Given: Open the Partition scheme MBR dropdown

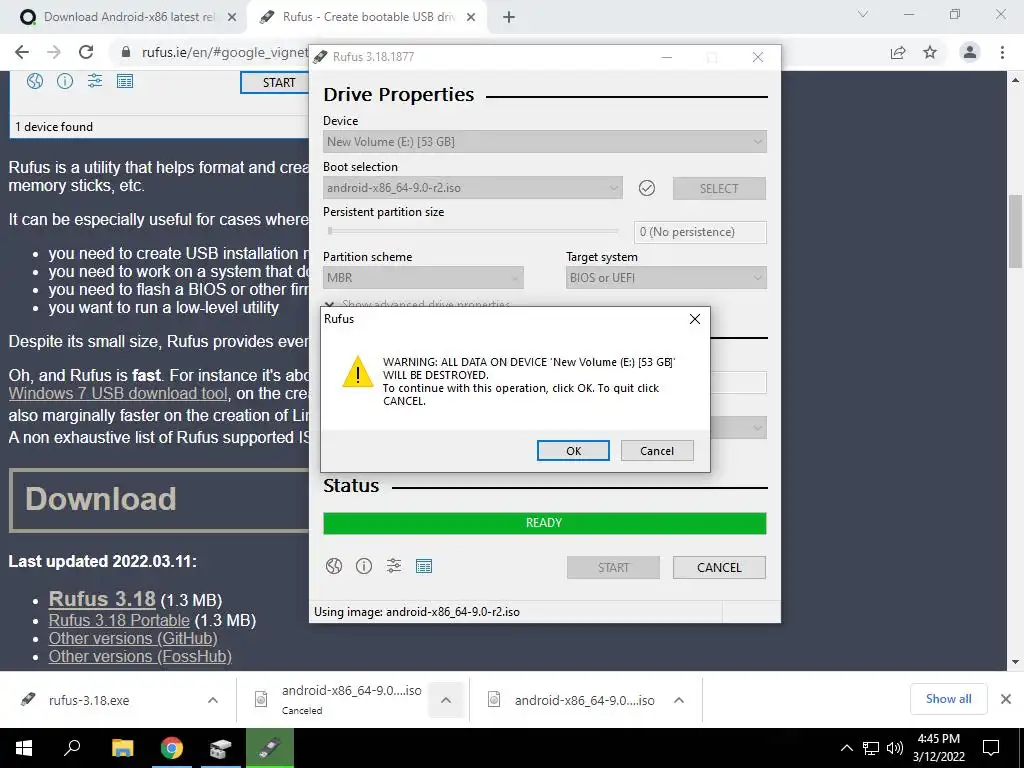Looking at the screenshot, I should click(x=423, y=278).
